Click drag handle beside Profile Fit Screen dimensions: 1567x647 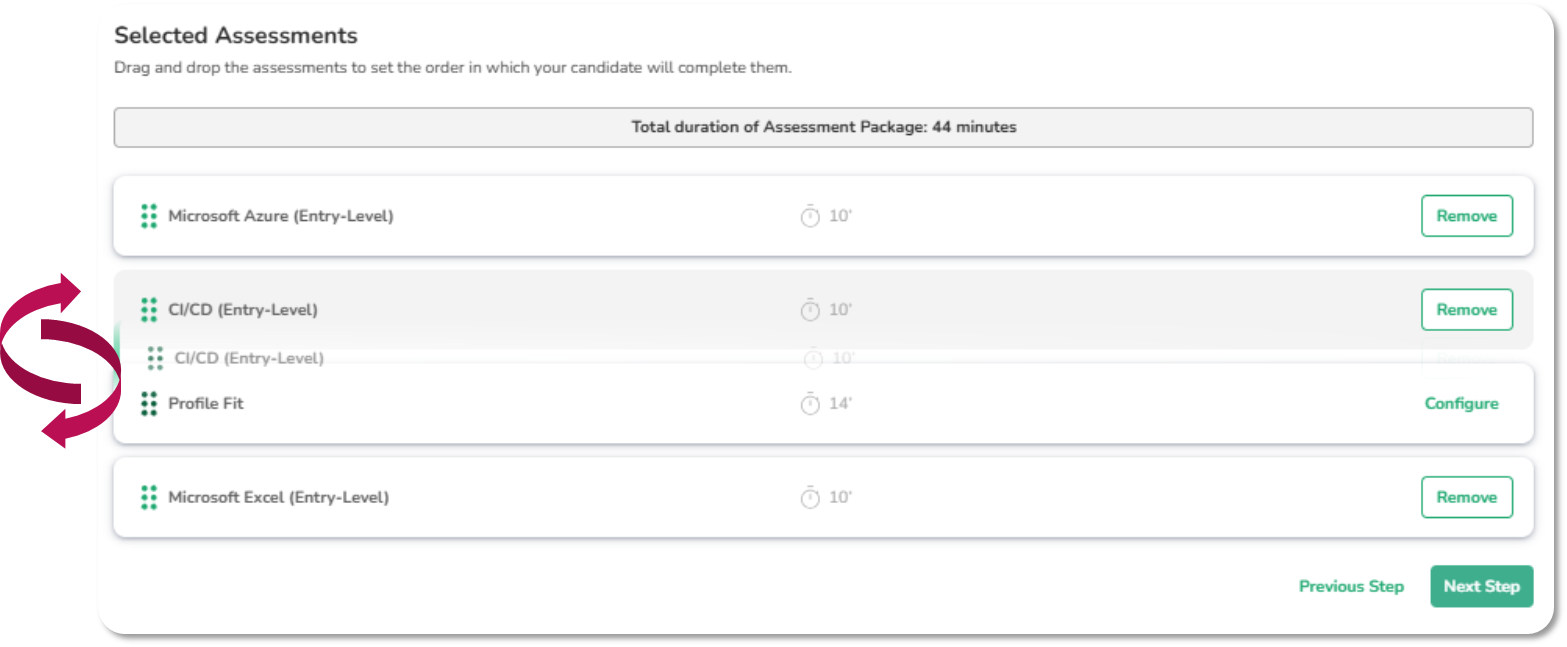click(x=149, y=404)
